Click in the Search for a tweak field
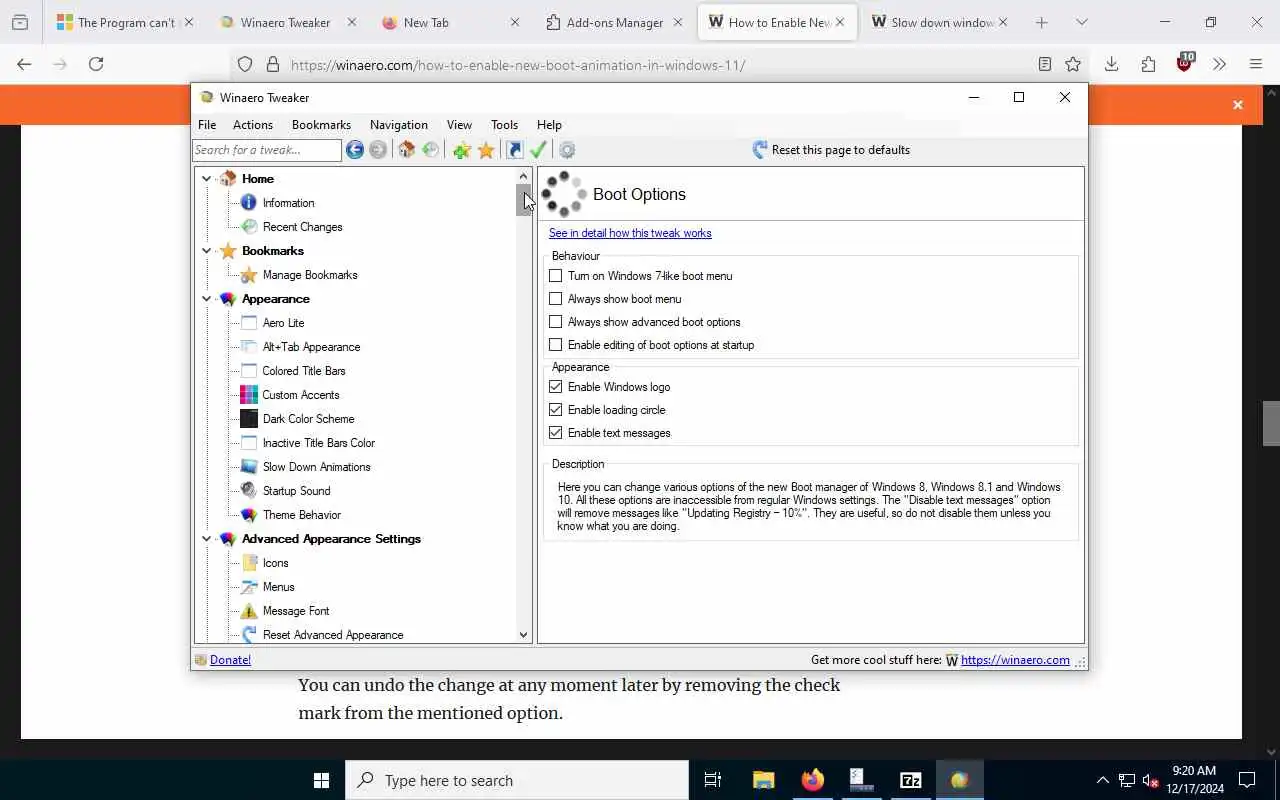Screen dimensions: 1280x800 coord(267,150)
